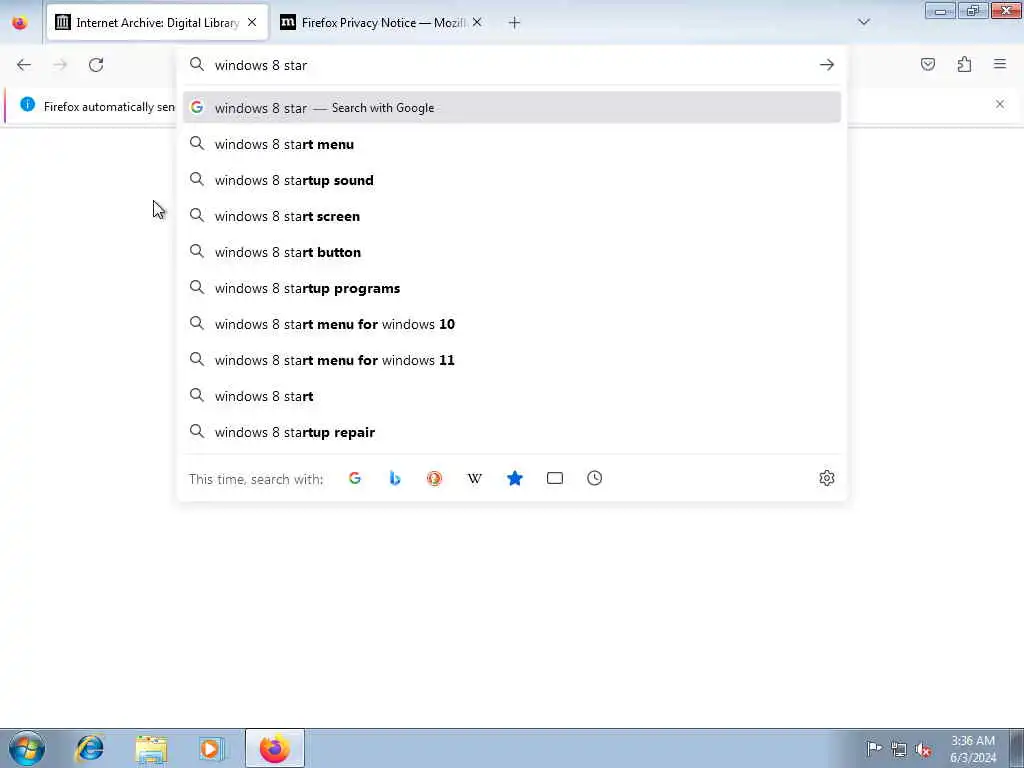Choose suggestion 'windows 8 start button'
The image size is (1024, 768).
[512, 252]
